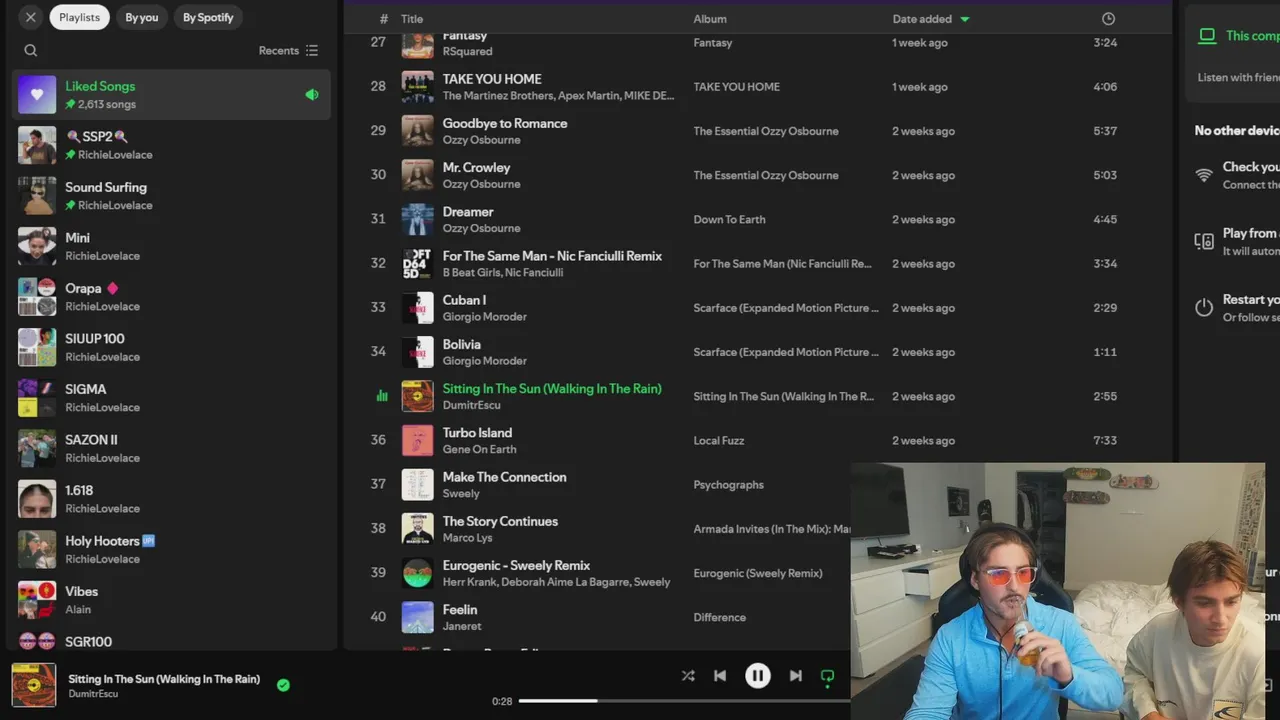Select The Story Continues track
The height and width of the screenshot is (720, 1280).
click(x=500, y=521)
